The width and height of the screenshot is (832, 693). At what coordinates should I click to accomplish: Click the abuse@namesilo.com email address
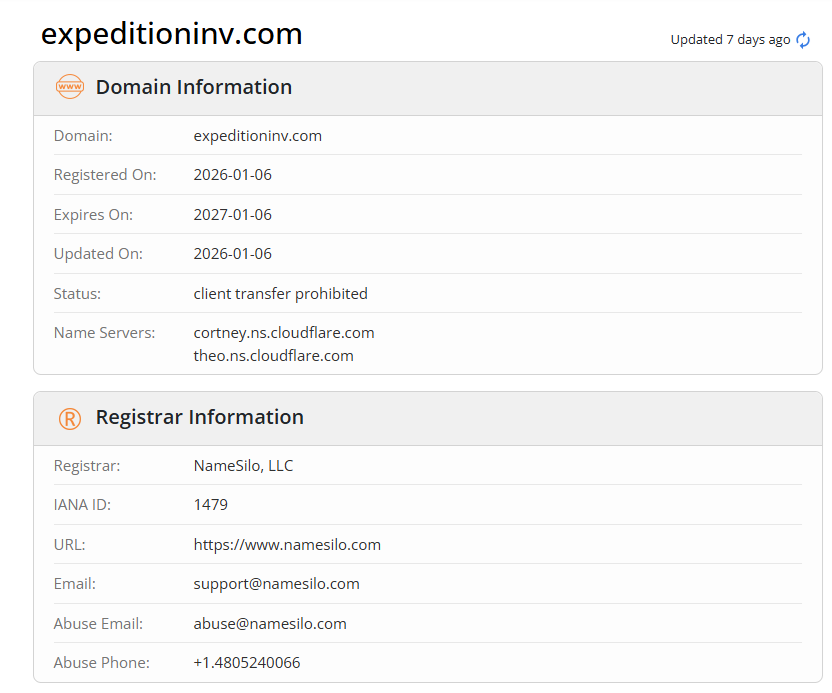pos(270,623)
